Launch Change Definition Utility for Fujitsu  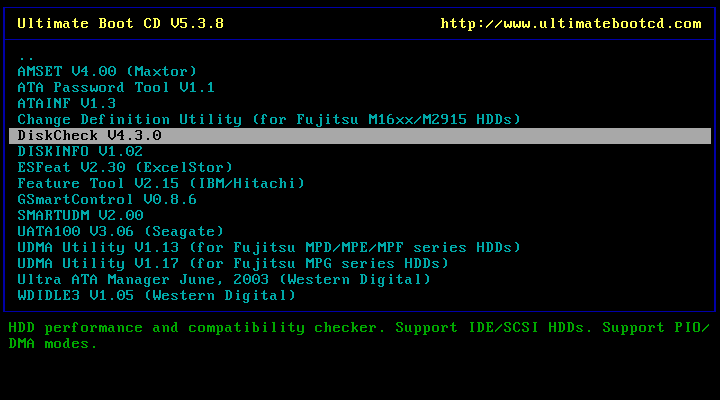click(x=269, y=120)
